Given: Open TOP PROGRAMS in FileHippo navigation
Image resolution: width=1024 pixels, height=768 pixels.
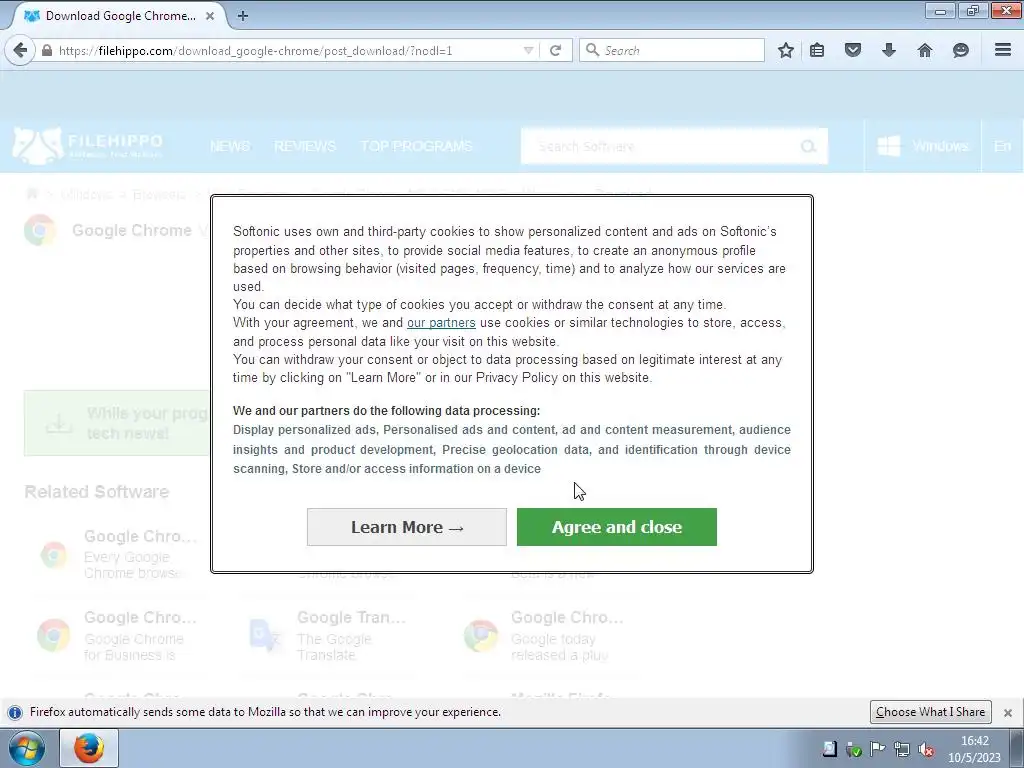Looking at the screenshot, I should 416,146.
